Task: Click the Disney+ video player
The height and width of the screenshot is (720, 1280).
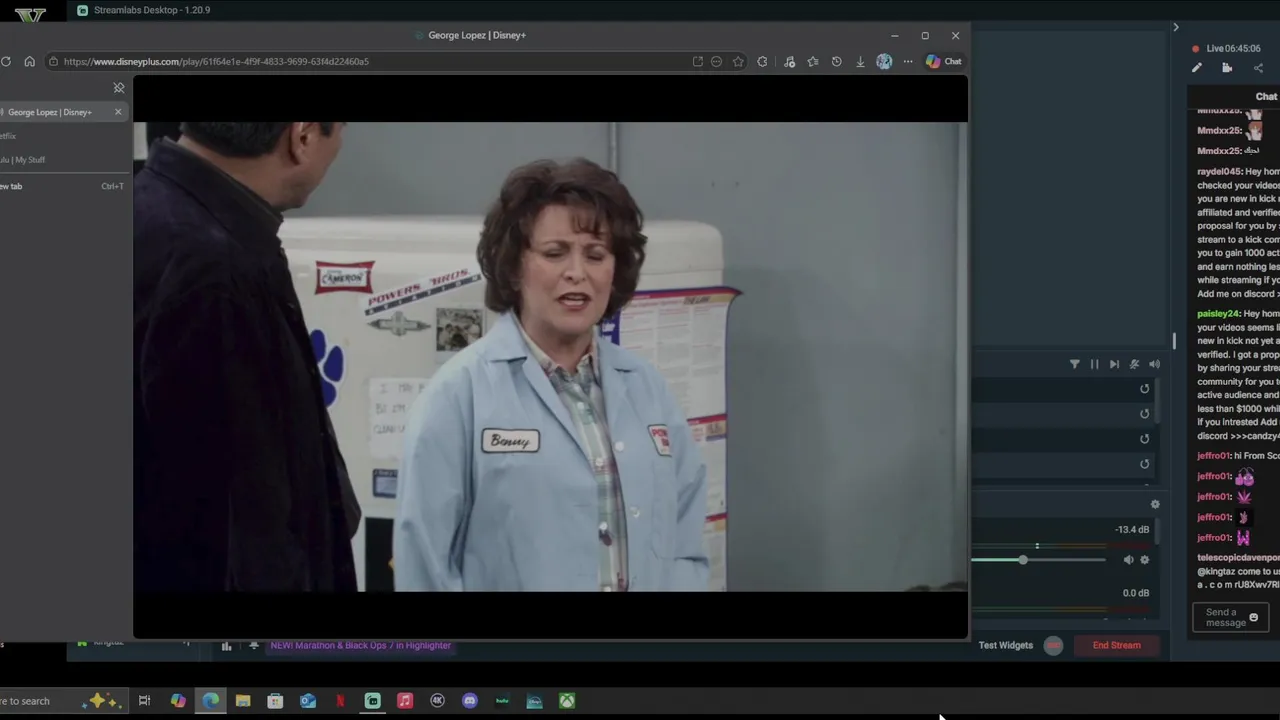Action: (x=550, y=358)
